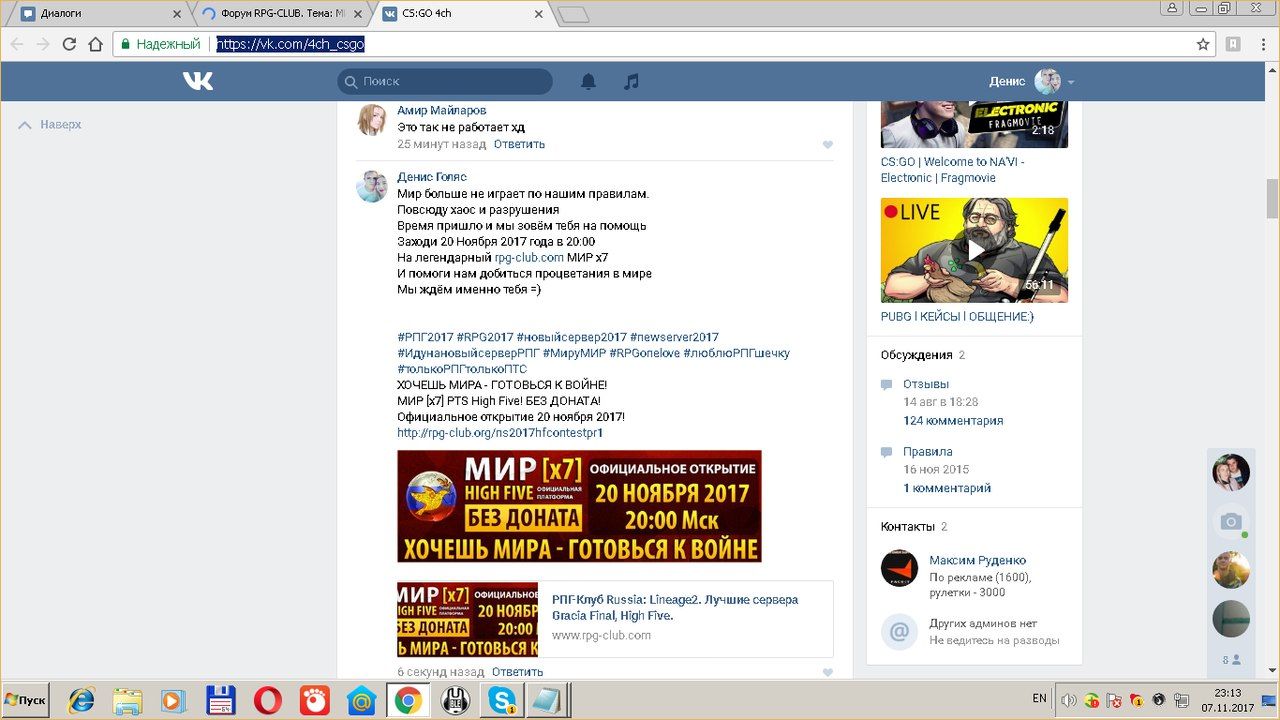This screenshot has width=1280, height=720.
Task: Open the VK music player icon
Action: [631, 82]
